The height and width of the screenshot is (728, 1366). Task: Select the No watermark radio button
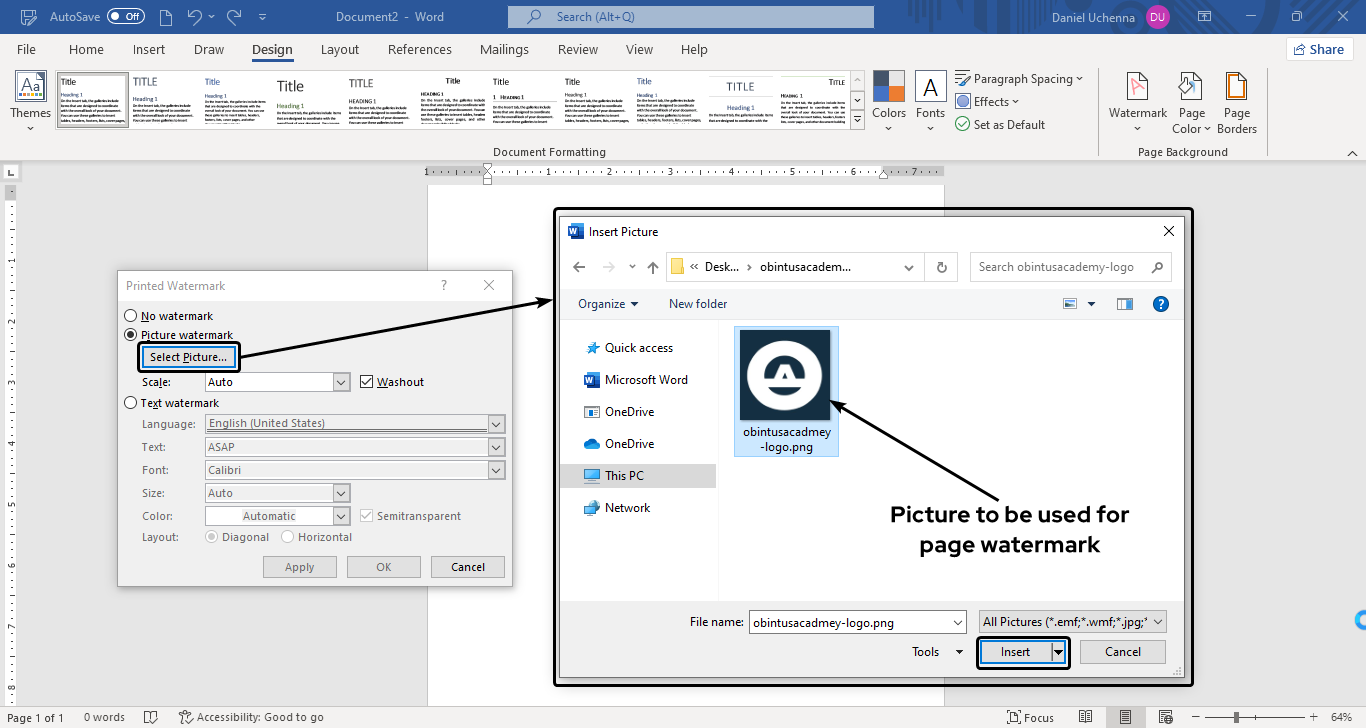tap(130, 315)
